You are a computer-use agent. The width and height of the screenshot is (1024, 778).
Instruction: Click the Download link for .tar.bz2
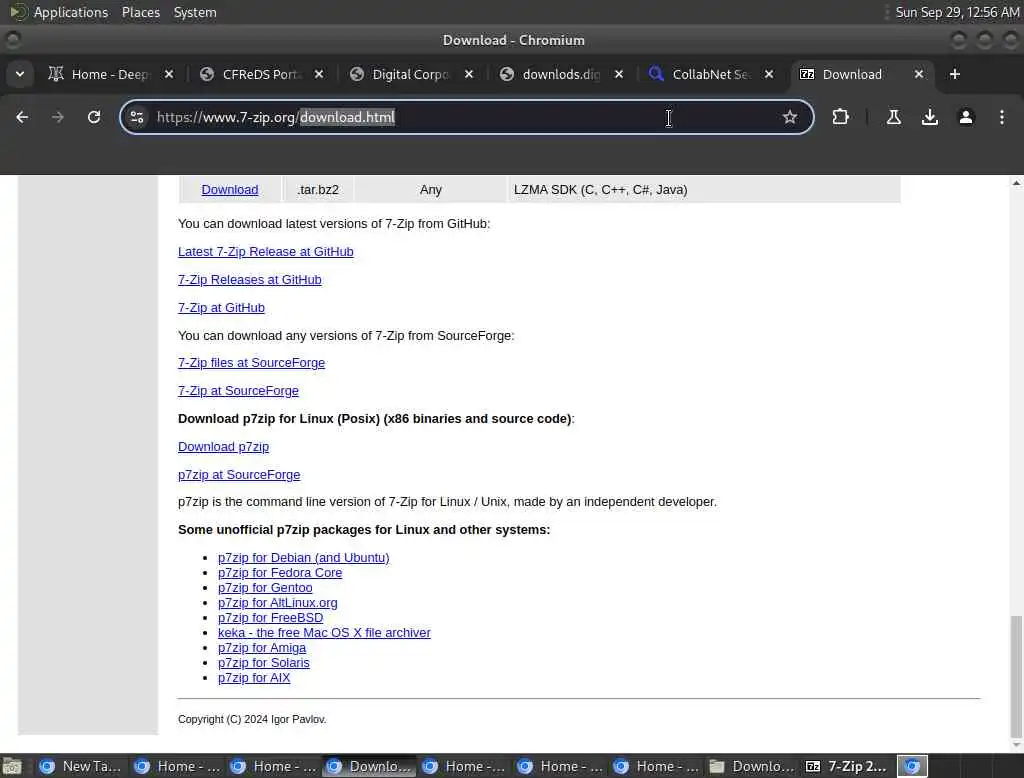click(x=230, y=189)
